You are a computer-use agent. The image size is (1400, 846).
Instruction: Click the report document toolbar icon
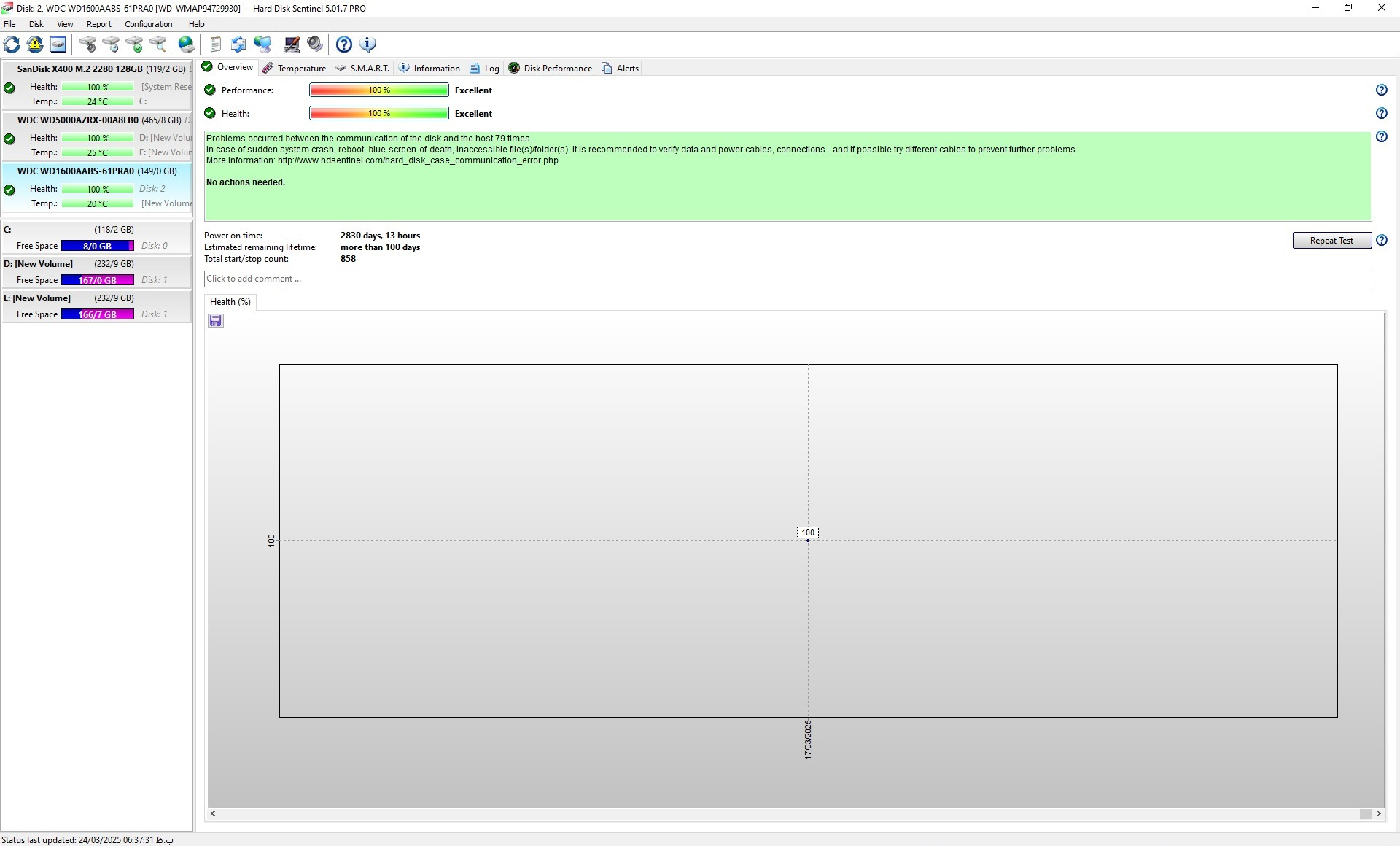pyautogui.click(x=216, y=44)
